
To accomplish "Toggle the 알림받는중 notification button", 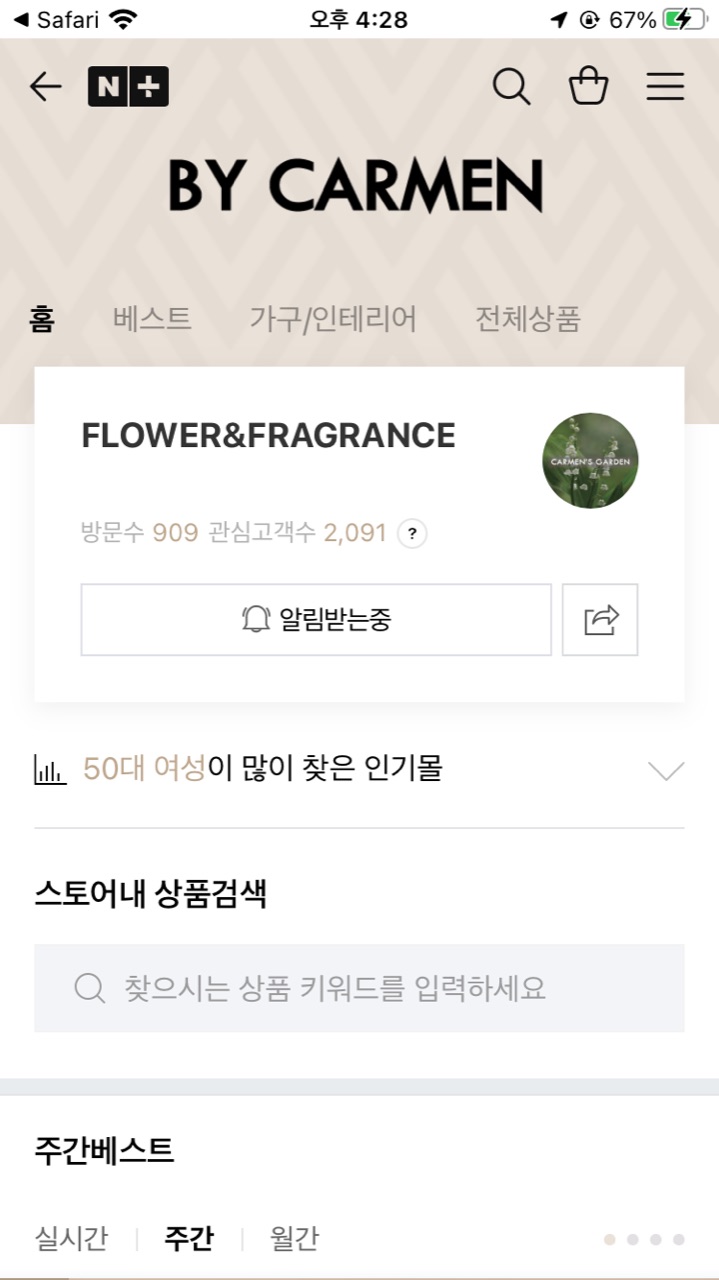I will point(316,620).
